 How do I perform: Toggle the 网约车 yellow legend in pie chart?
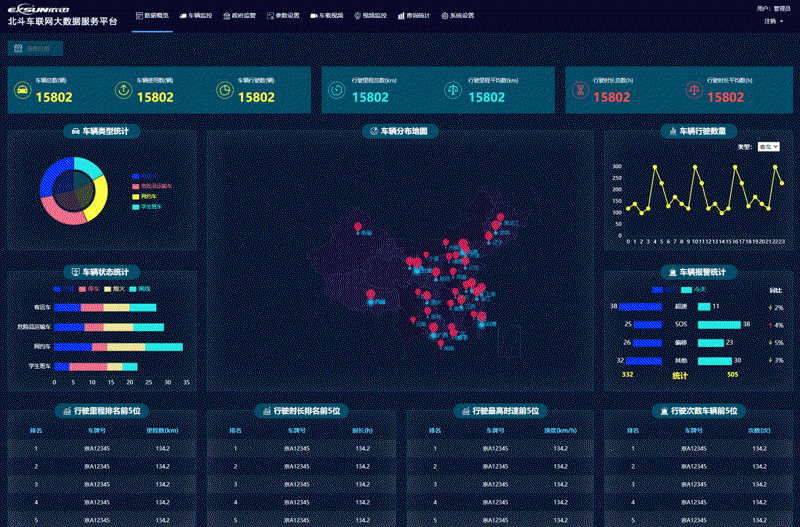click(x=145, y=196)
